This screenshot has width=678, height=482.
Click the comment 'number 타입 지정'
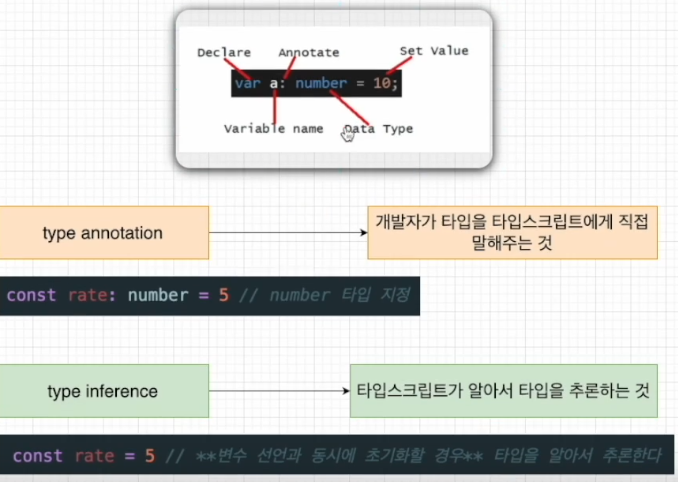(339, 295)
